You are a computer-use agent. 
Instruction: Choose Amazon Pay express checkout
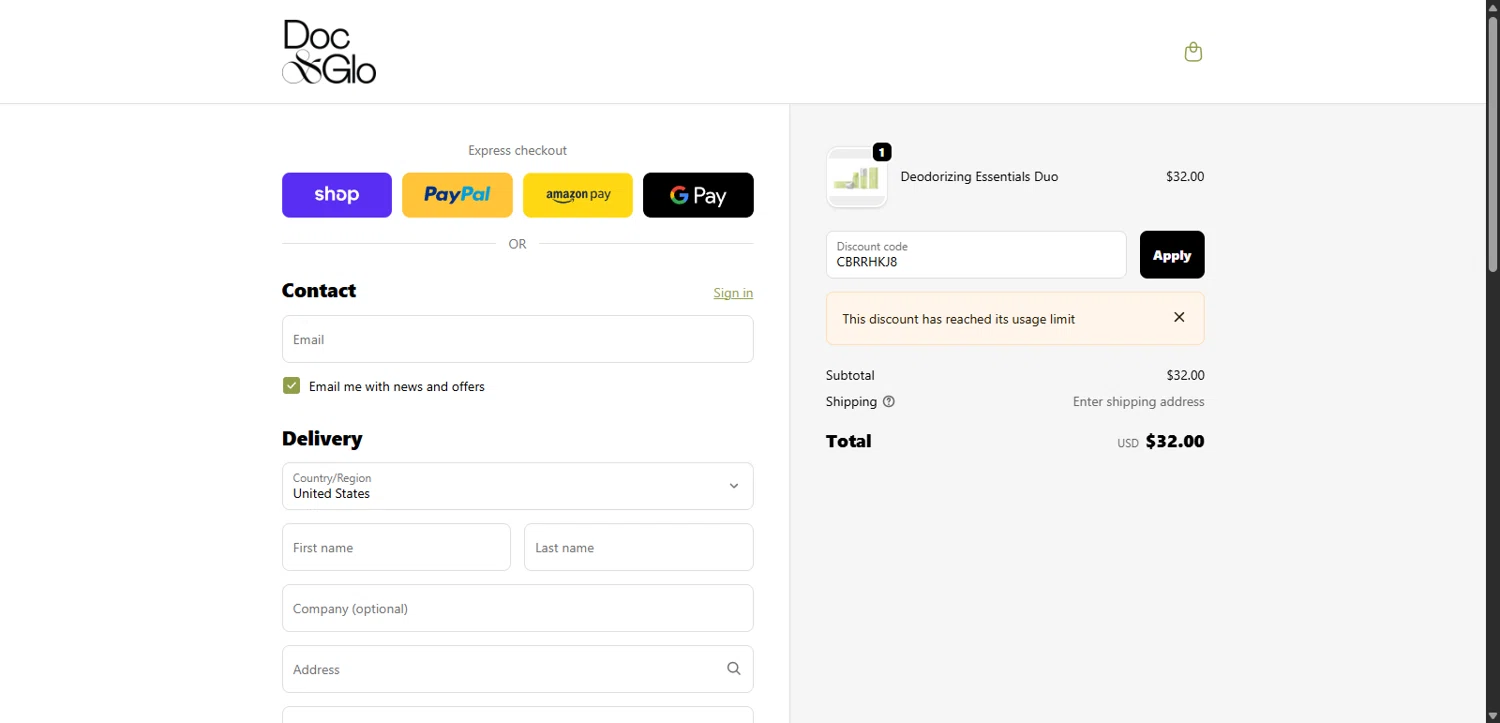[578, 195]
